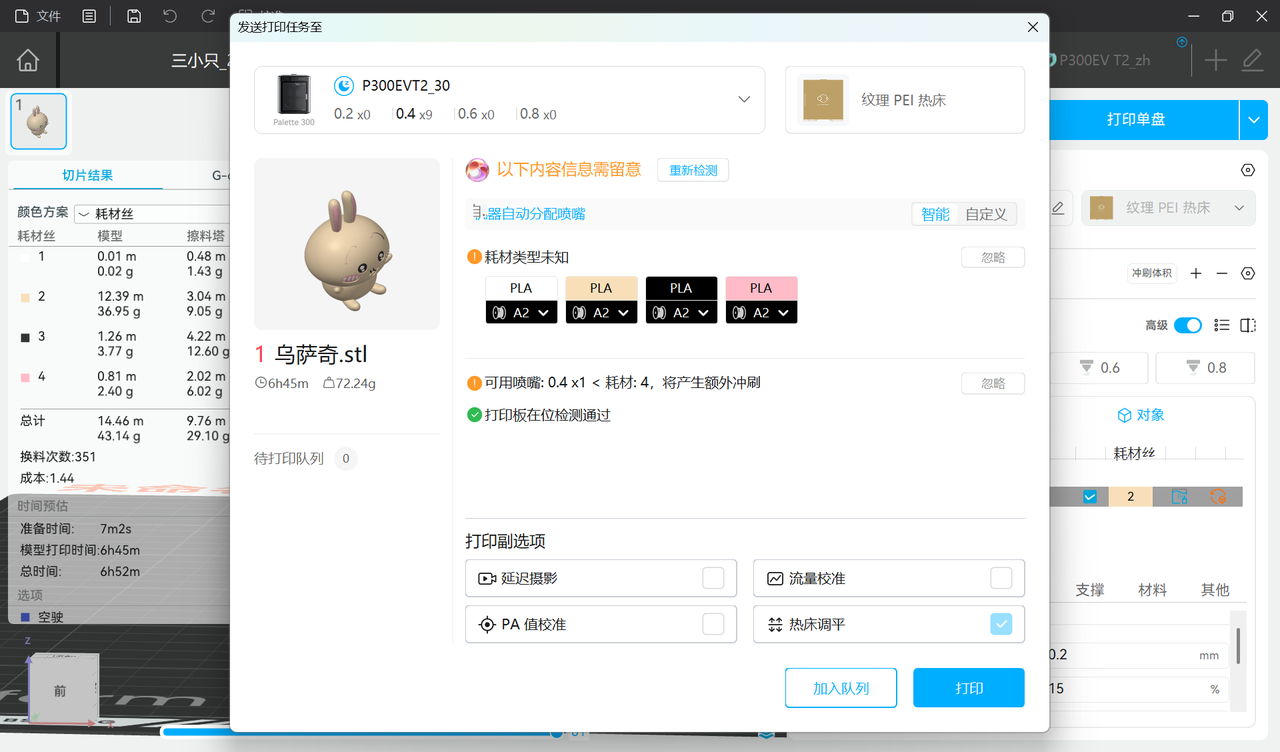Select plate 1 thumbnail in the main window
Viewport: 1280px width, 752px height.
tap(39, 121)
